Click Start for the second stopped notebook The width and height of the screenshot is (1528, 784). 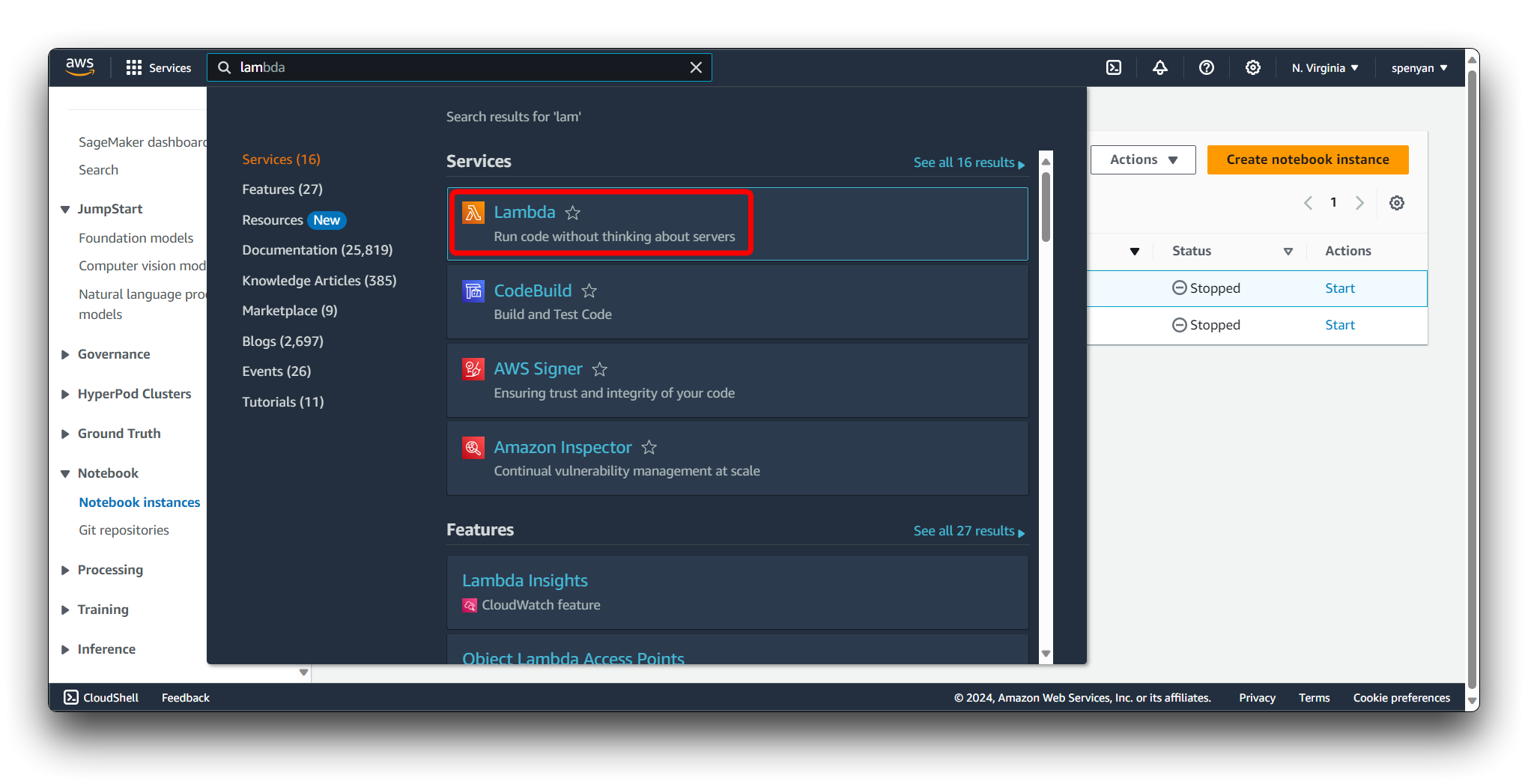tap(1340, 325)
